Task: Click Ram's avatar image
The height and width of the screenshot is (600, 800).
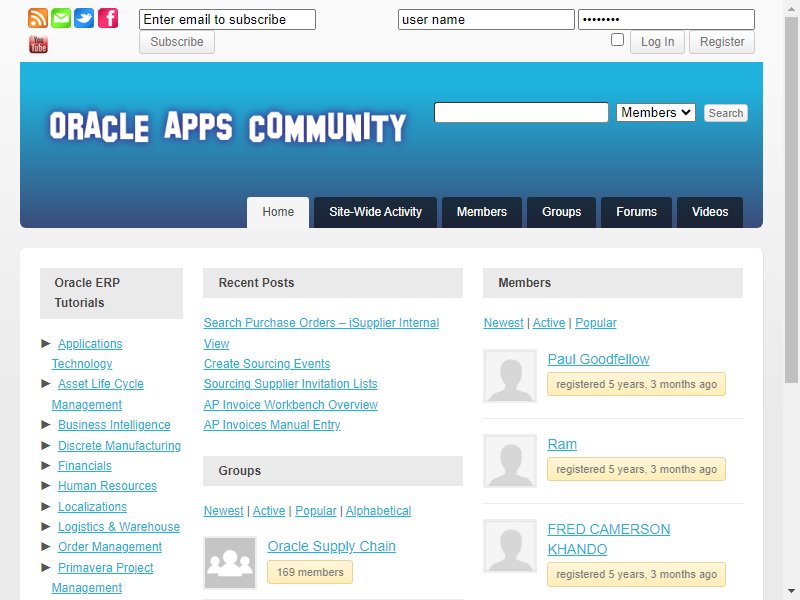Action: [x=510, y=461]
